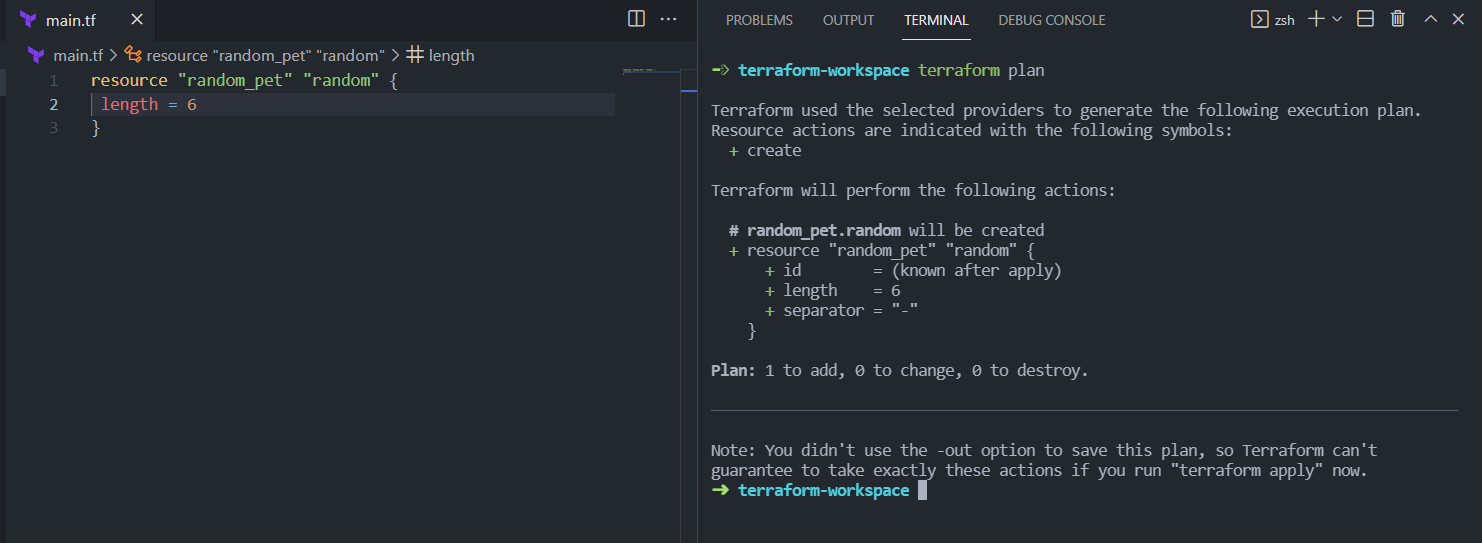The height and width of the screenshot is (543, 1482).
Task: Expand the main.tf breadcrumb item
Action: [78, 56]
